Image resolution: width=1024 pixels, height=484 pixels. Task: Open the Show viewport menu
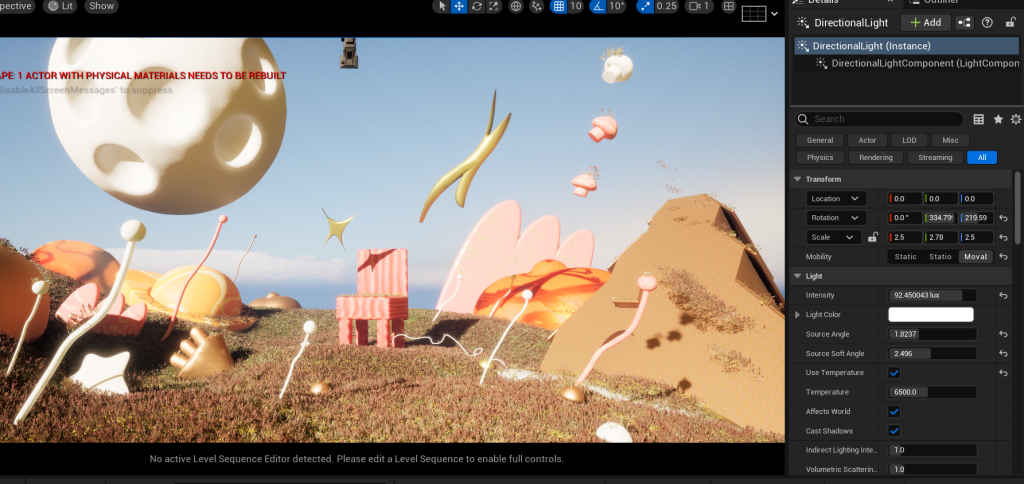101,6
